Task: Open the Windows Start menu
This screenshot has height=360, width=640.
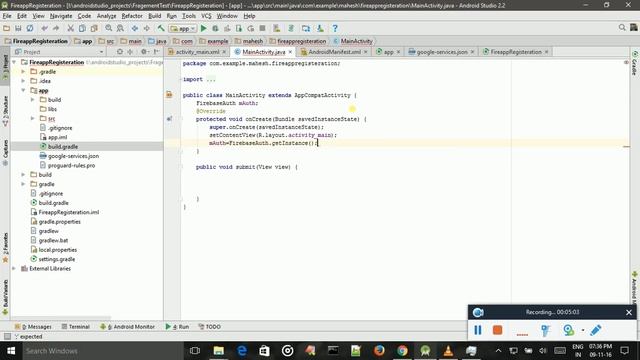Action: (x=11, y=351)
